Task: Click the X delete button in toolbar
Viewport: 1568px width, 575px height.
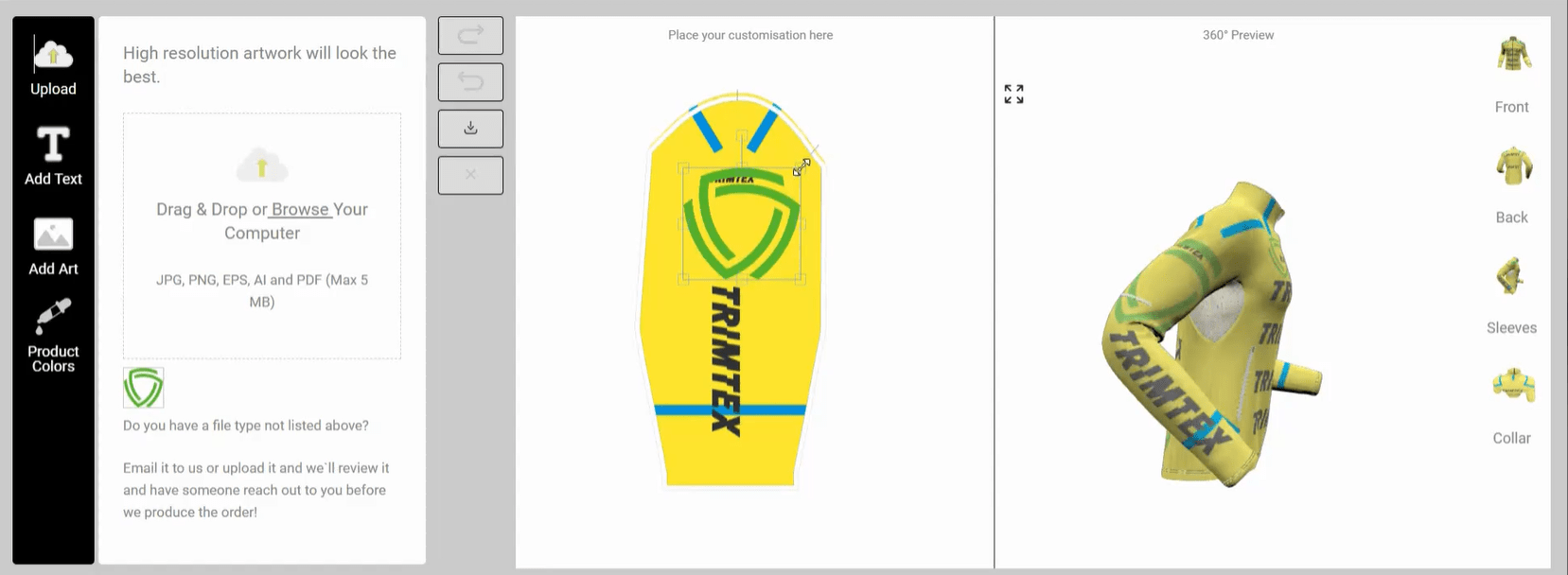Action: [470, 175]
